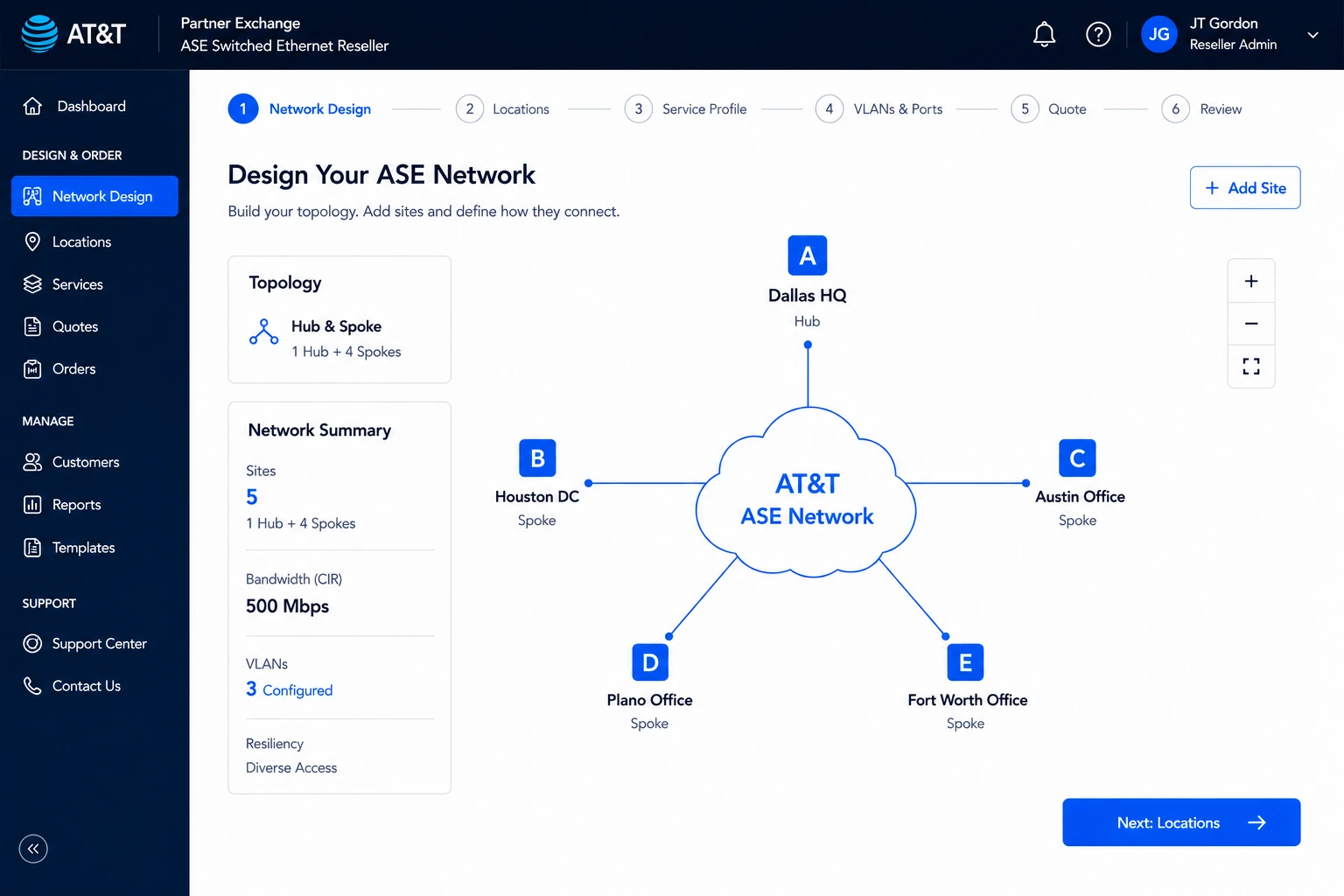
Task: Open the notifications bell
Action: tap(1044, 34)
